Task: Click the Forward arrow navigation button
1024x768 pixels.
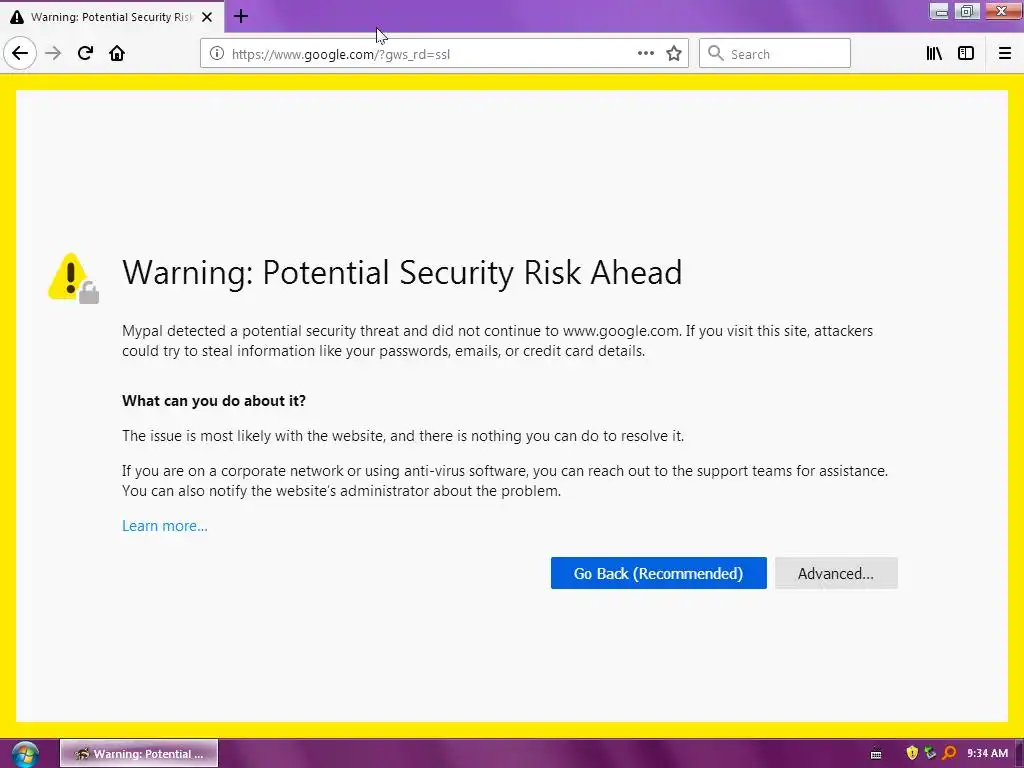Action: pos(53,54)
